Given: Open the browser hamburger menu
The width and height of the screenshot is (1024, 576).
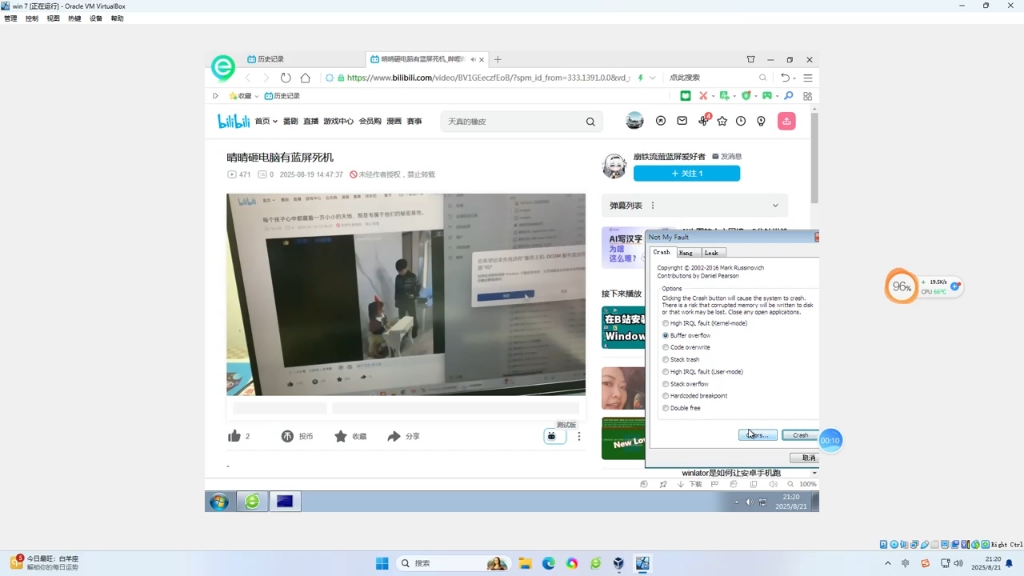Looking at the screenshot, I should click(x=808, y=78).
